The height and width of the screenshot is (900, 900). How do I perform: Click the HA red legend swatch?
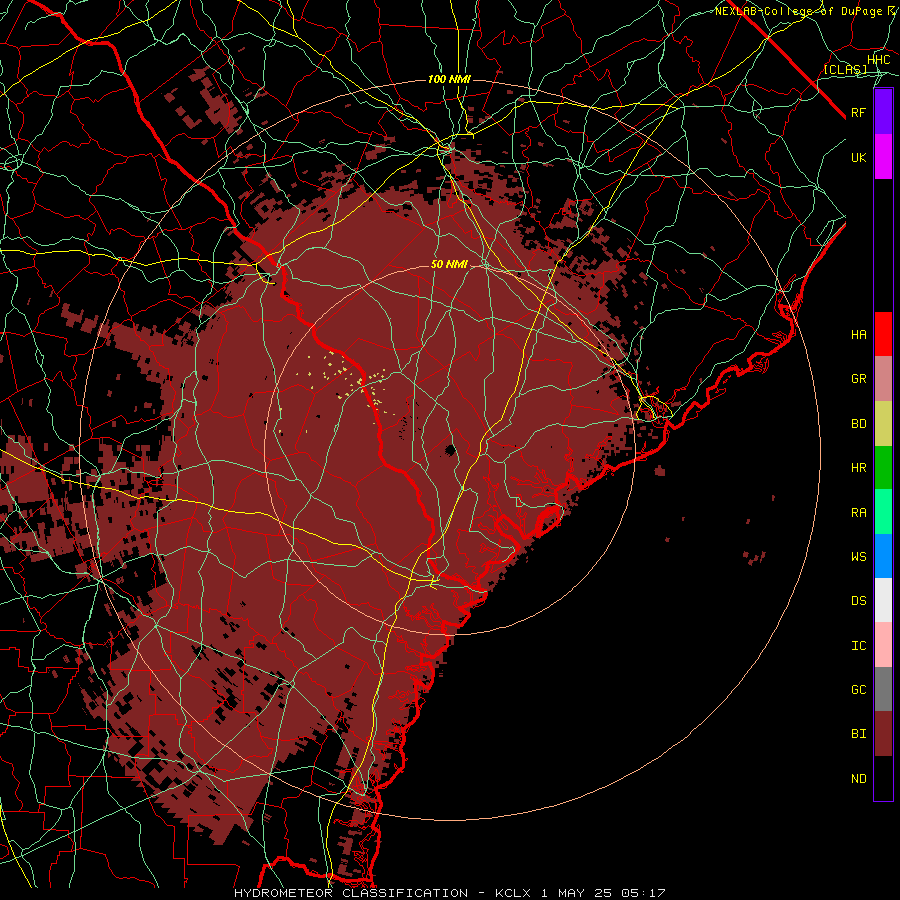[883, 334]
